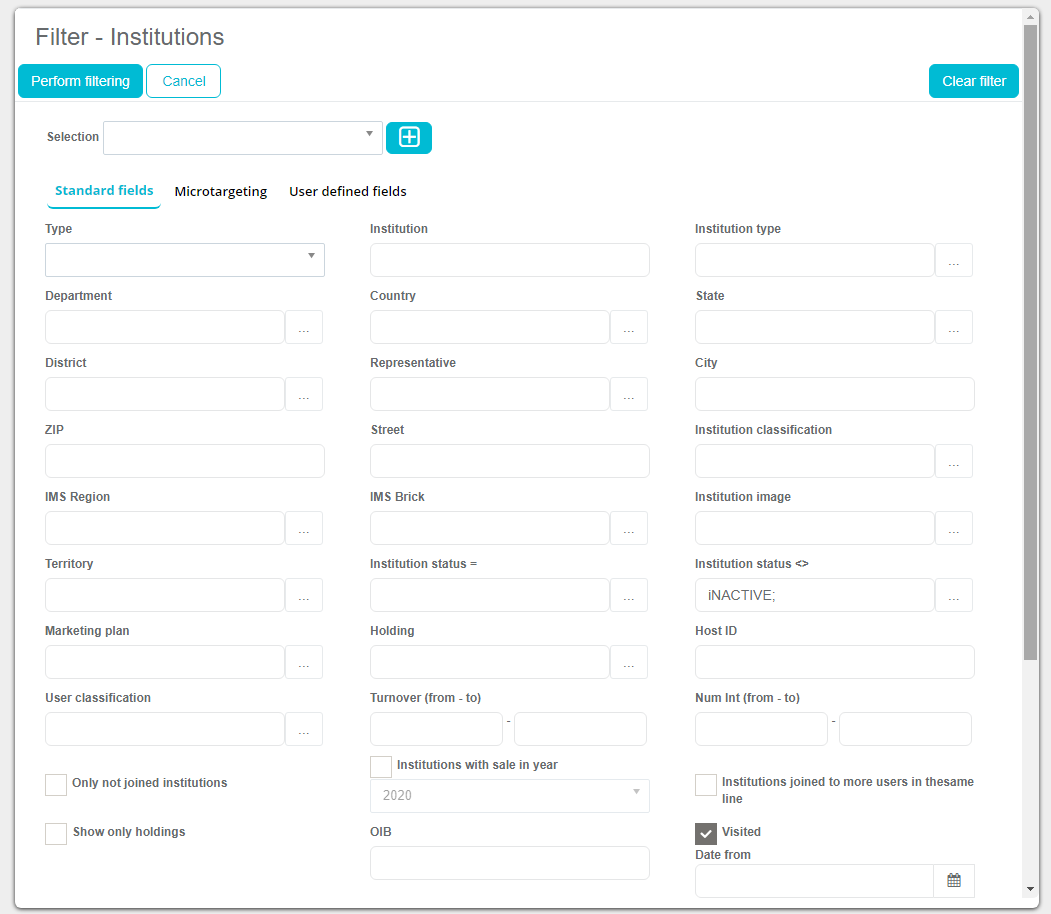
Task: Switch to the Microtargeting tab
Action: tap(220, 192)
